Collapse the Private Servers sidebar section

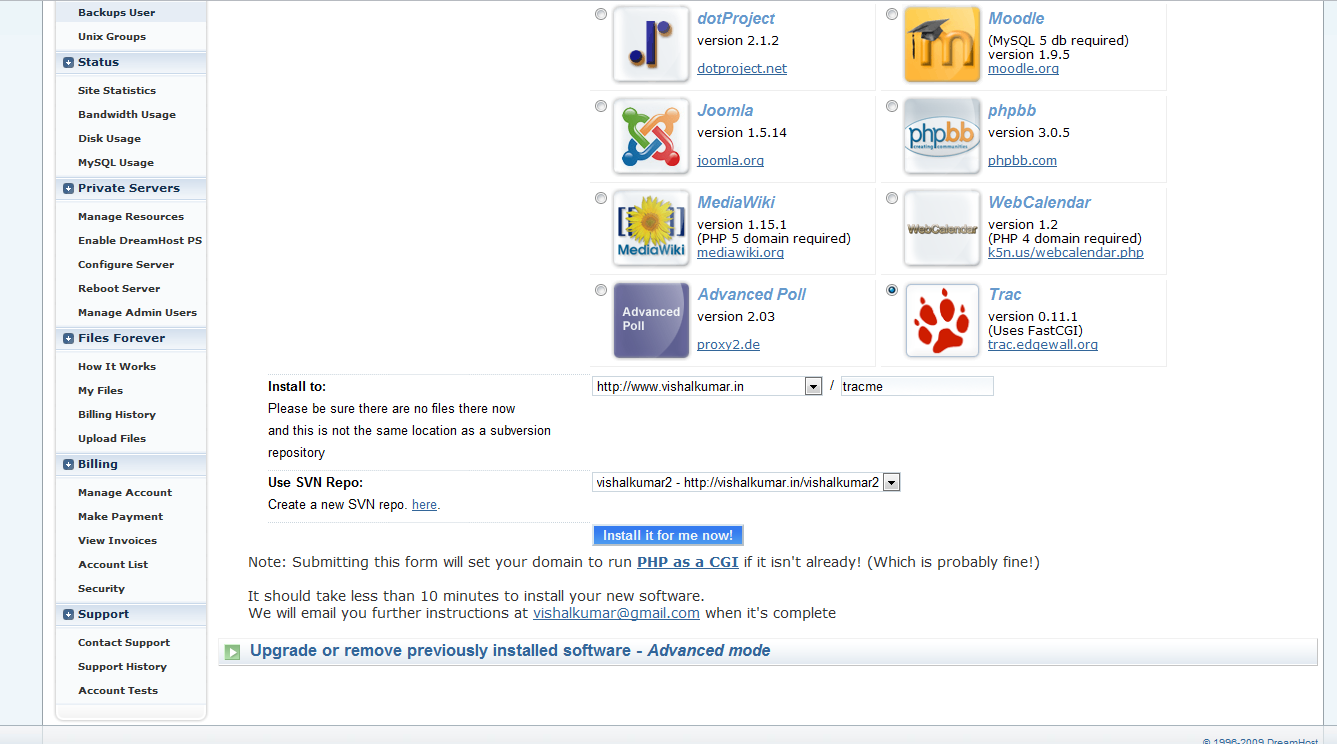[68, 188]
